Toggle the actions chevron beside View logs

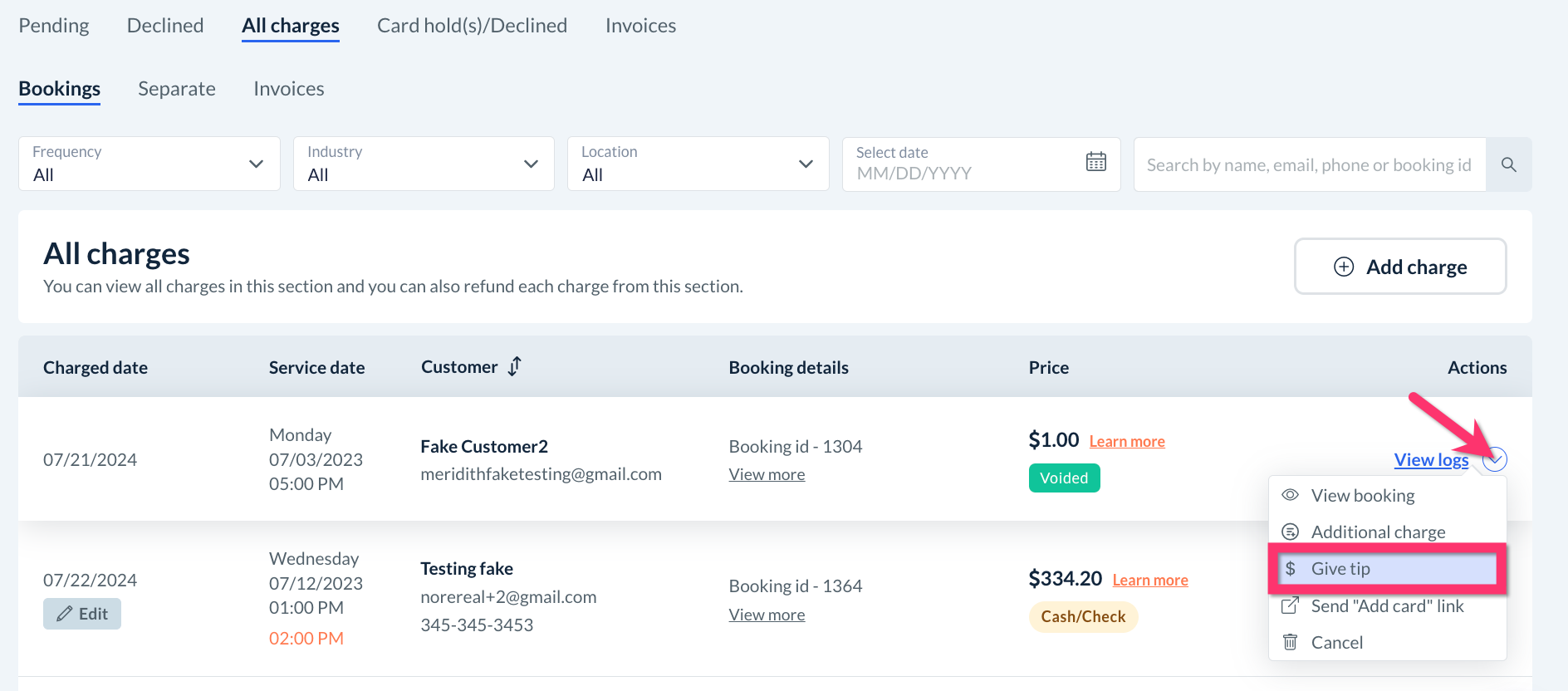click(x=1495, y=459)
